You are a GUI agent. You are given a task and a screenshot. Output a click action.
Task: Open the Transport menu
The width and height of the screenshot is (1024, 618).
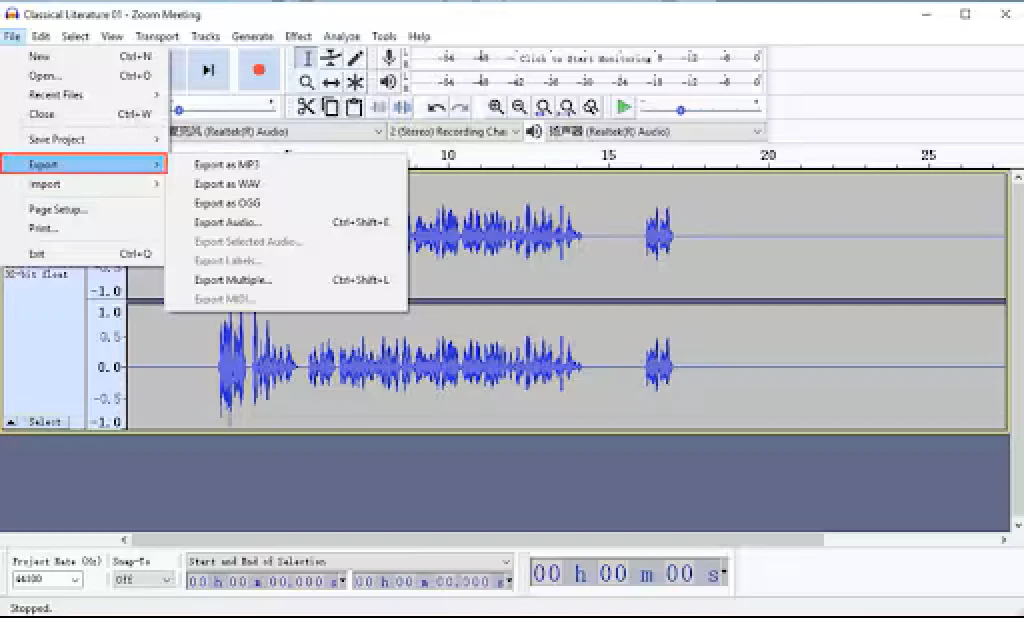click(x=157, y=36)
